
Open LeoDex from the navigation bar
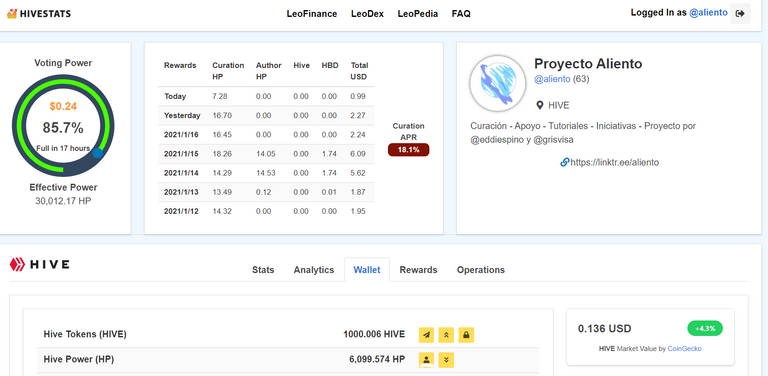tap(367, 14)
